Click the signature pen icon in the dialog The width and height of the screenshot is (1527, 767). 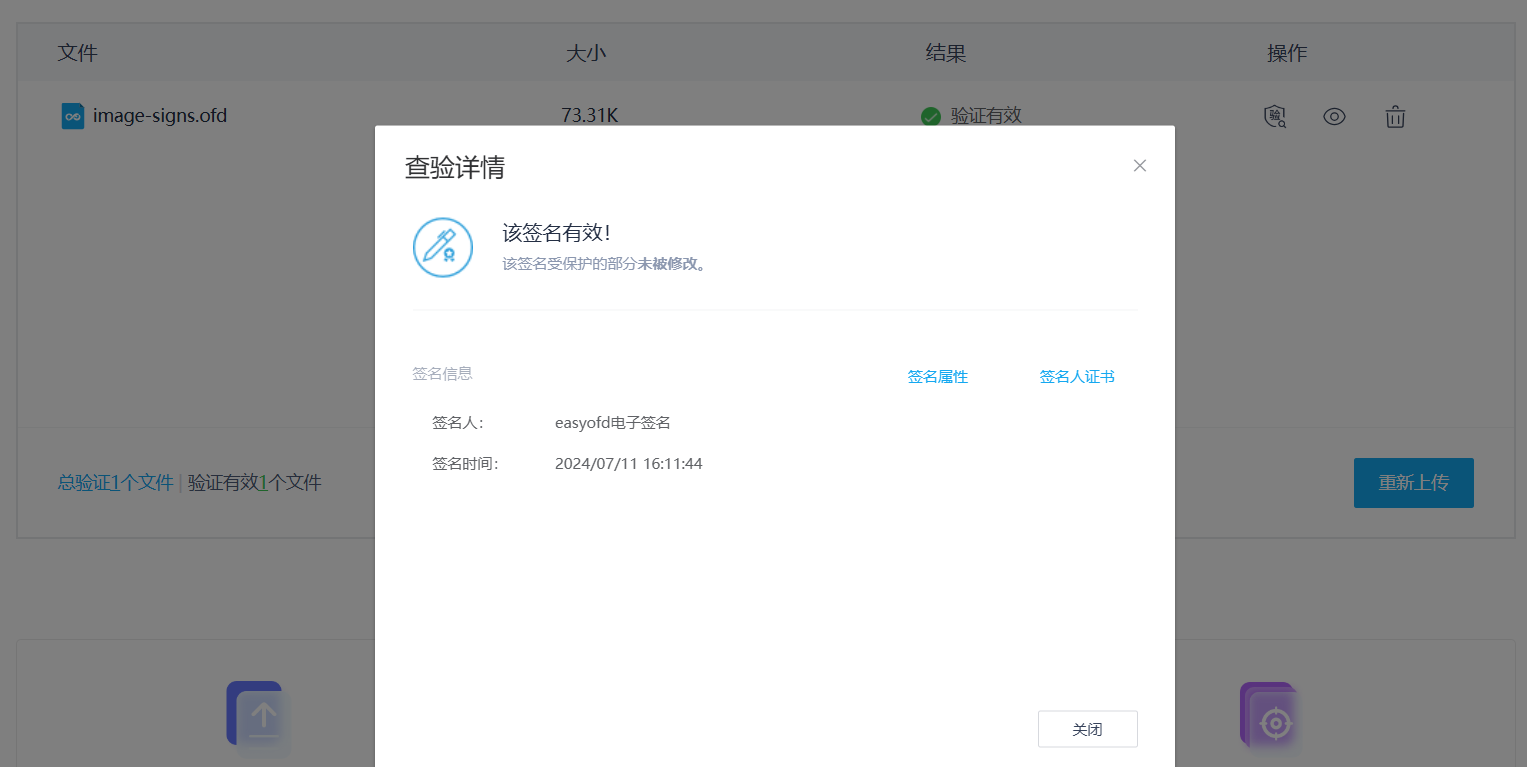442,247
